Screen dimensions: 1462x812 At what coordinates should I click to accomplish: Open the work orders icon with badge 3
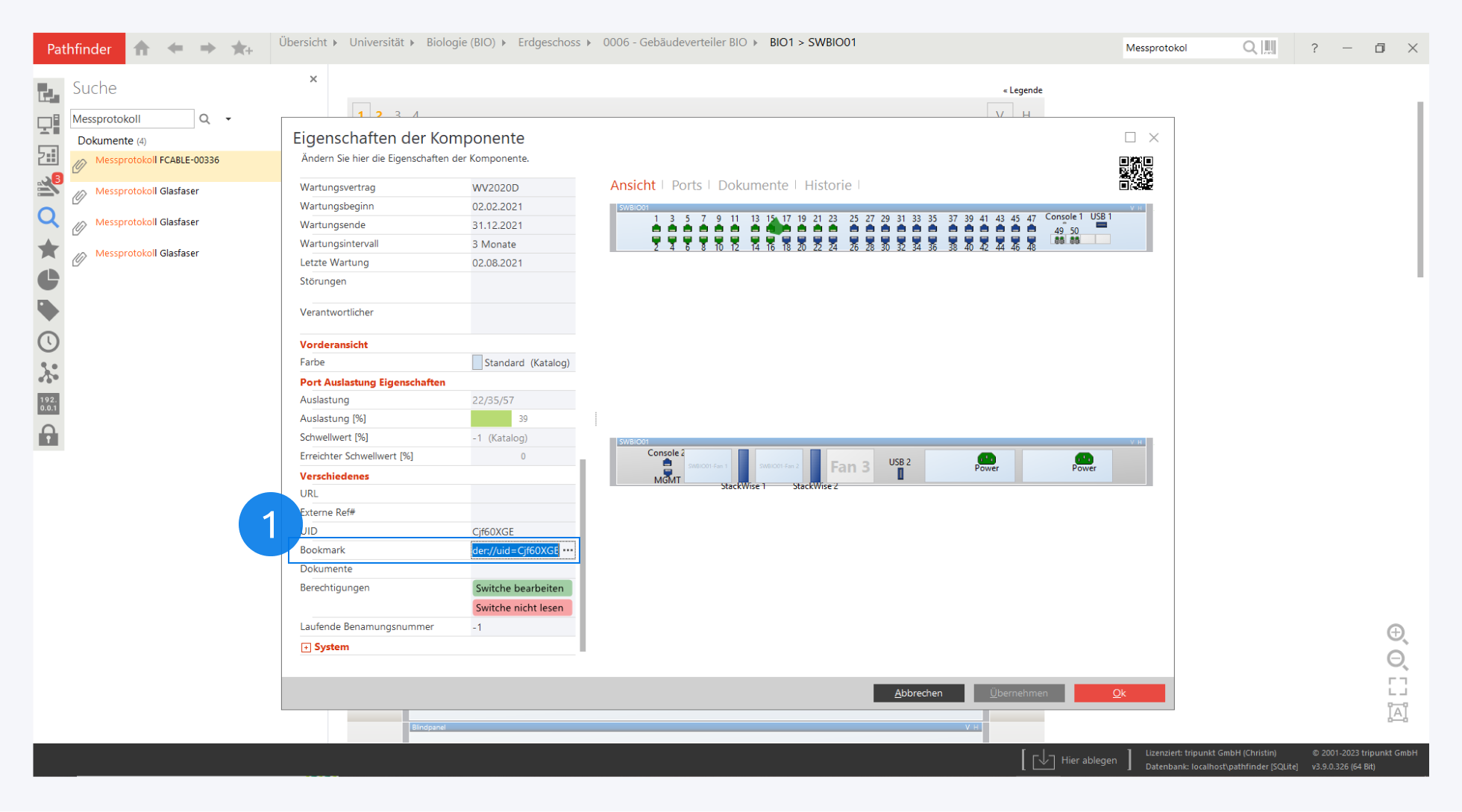click(x=48, y=185)
